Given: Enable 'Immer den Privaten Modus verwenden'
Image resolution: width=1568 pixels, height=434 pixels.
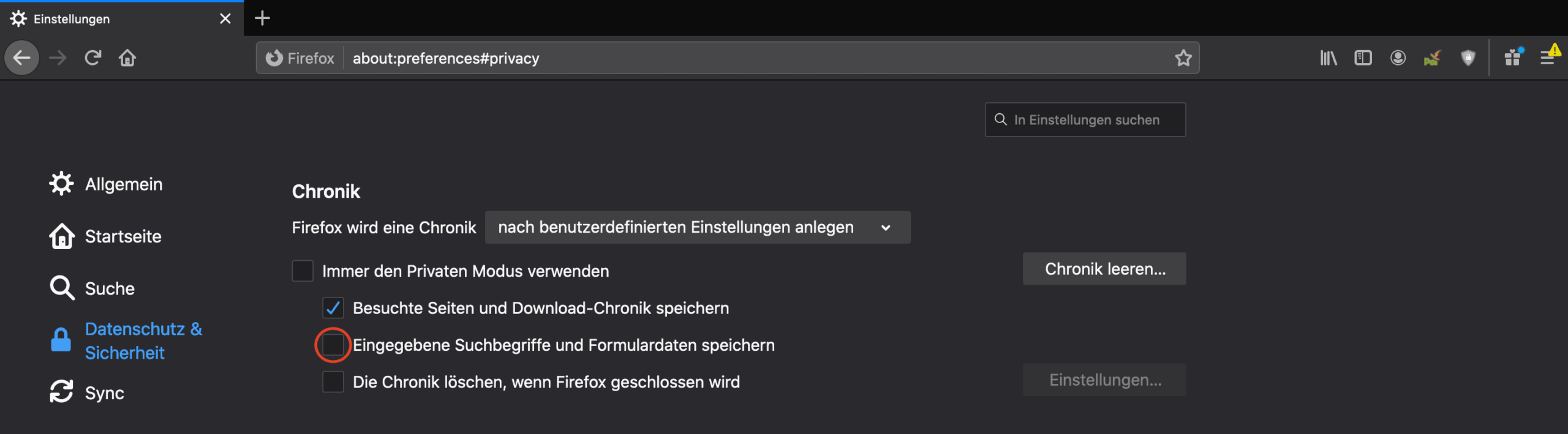Looking at the screenshot, I should [302, 271].
